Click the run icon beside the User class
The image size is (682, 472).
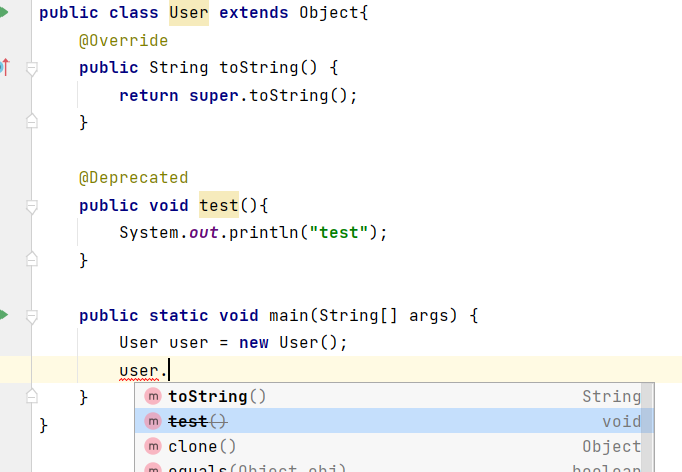click(x=4, y=14)
